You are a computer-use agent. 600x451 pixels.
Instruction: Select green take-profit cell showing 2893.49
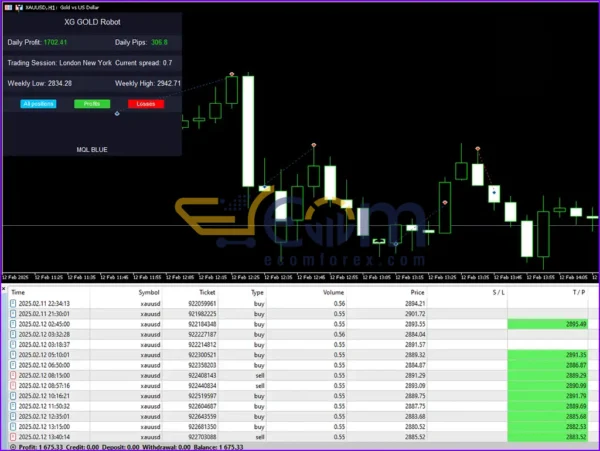point(552,324)
